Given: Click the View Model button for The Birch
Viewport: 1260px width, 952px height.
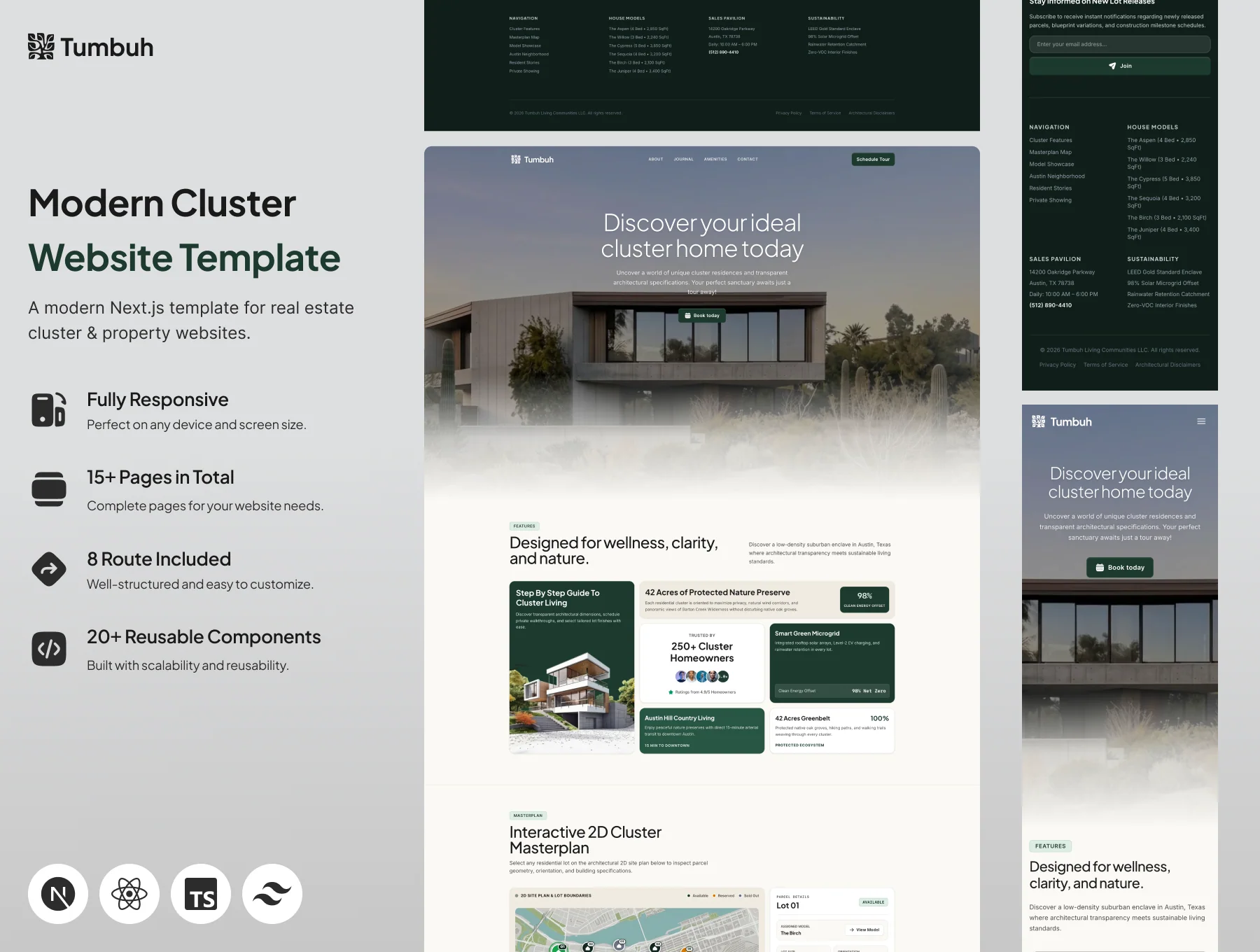Looking at the screenshot, I should [x=864, y=930].
